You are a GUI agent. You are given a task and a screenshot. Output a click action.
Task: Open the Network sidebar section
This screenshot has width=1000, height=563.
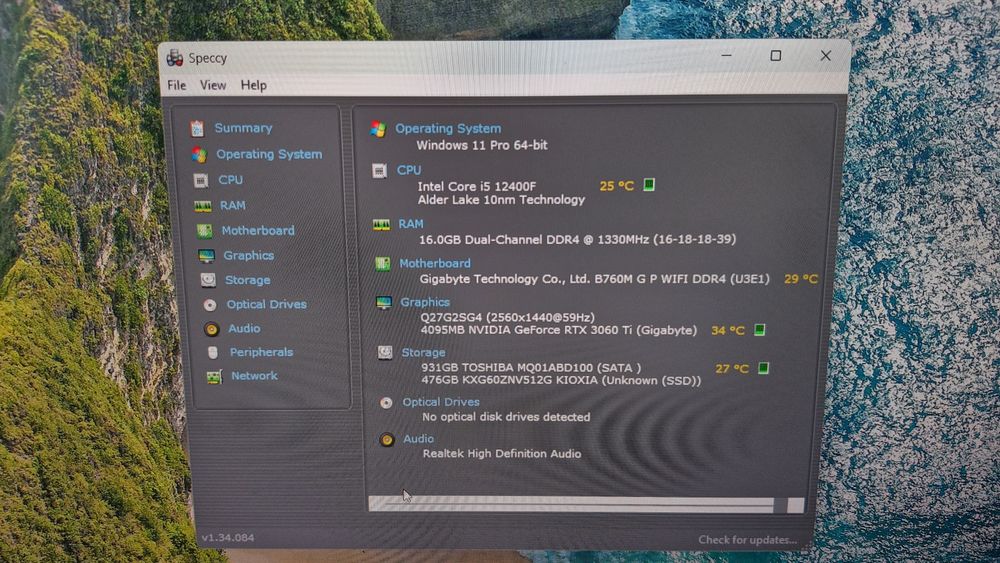point(254,376)
